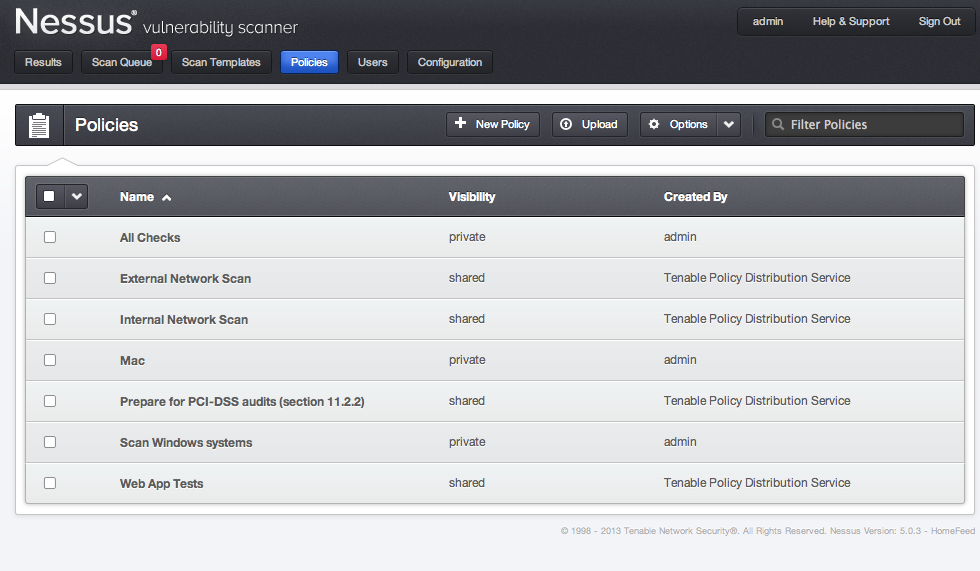Image resolution: width=980 pixels, height=571 pixels.
Task: Click the Nessus vulnerability scanner logo
Action: pyautogui.click(x=156, y=22)
